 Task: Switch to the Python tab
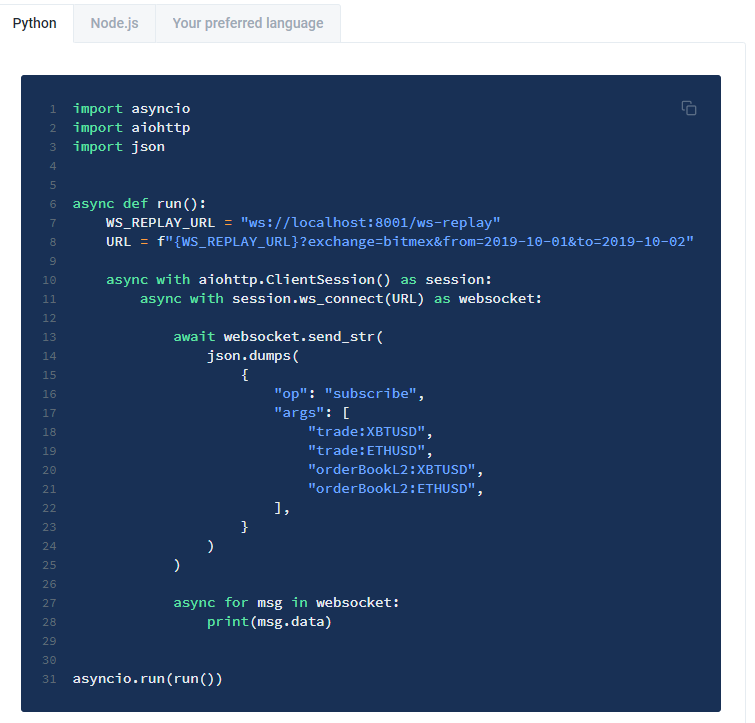point(35,23)
